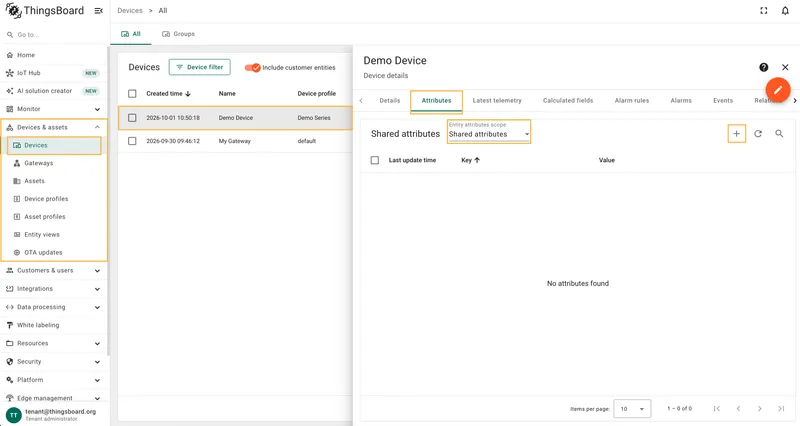Expand the Data processing menu
Image resolution: width=800 pixels, height=426 pixels.
55,307
